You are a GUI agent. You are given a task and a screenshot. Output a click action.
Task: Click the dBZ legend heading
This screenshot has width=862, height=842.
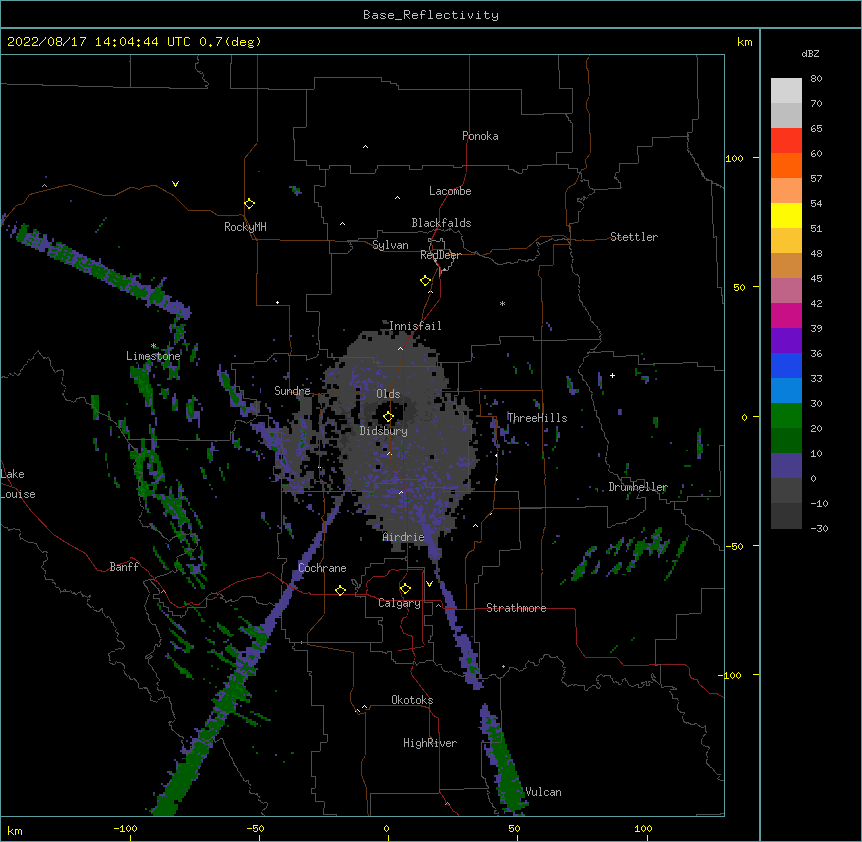point(810,54)
